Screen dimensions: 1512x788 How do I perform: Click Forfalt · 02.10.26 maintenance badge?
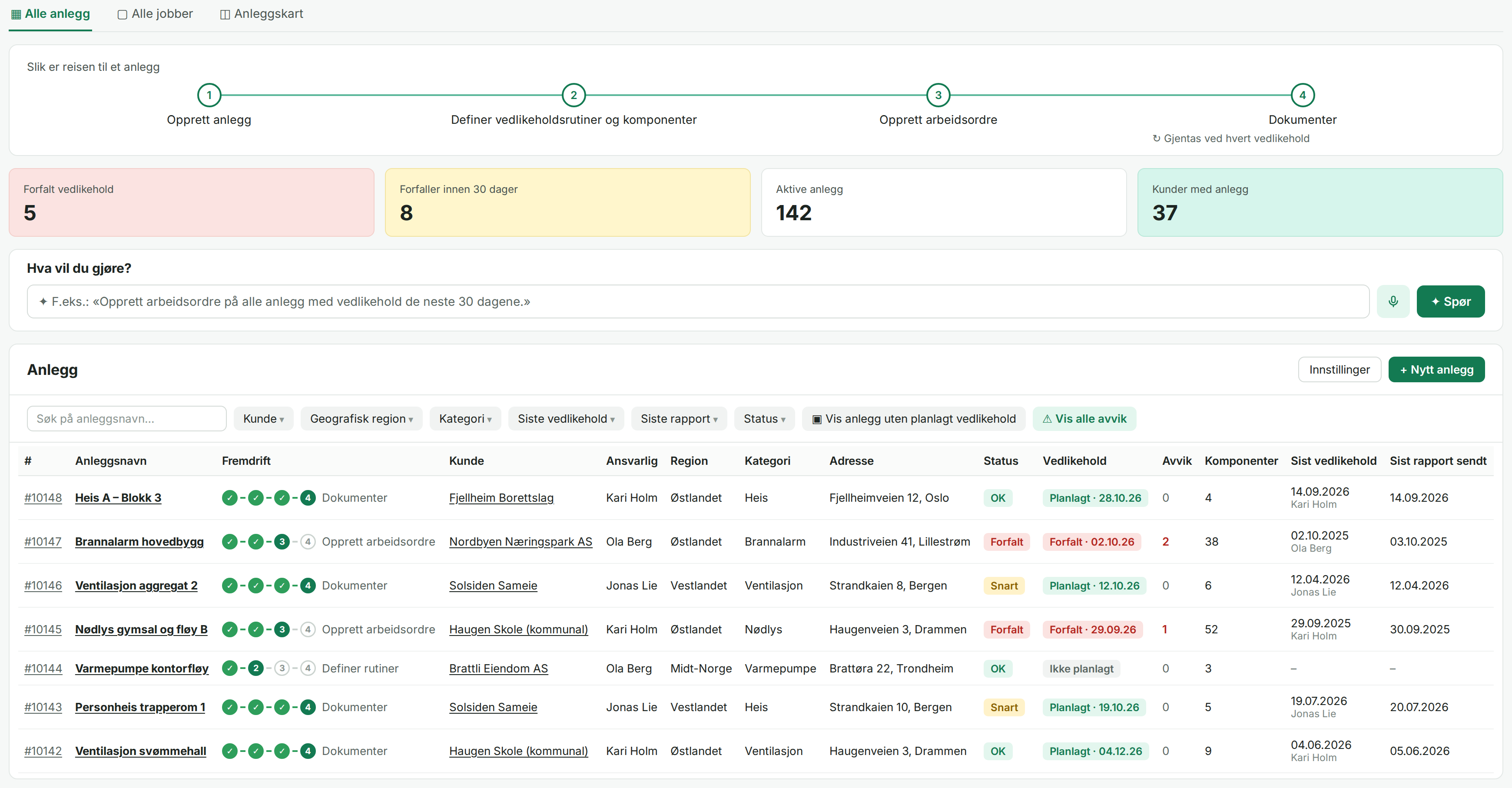tap(1092, 542)
